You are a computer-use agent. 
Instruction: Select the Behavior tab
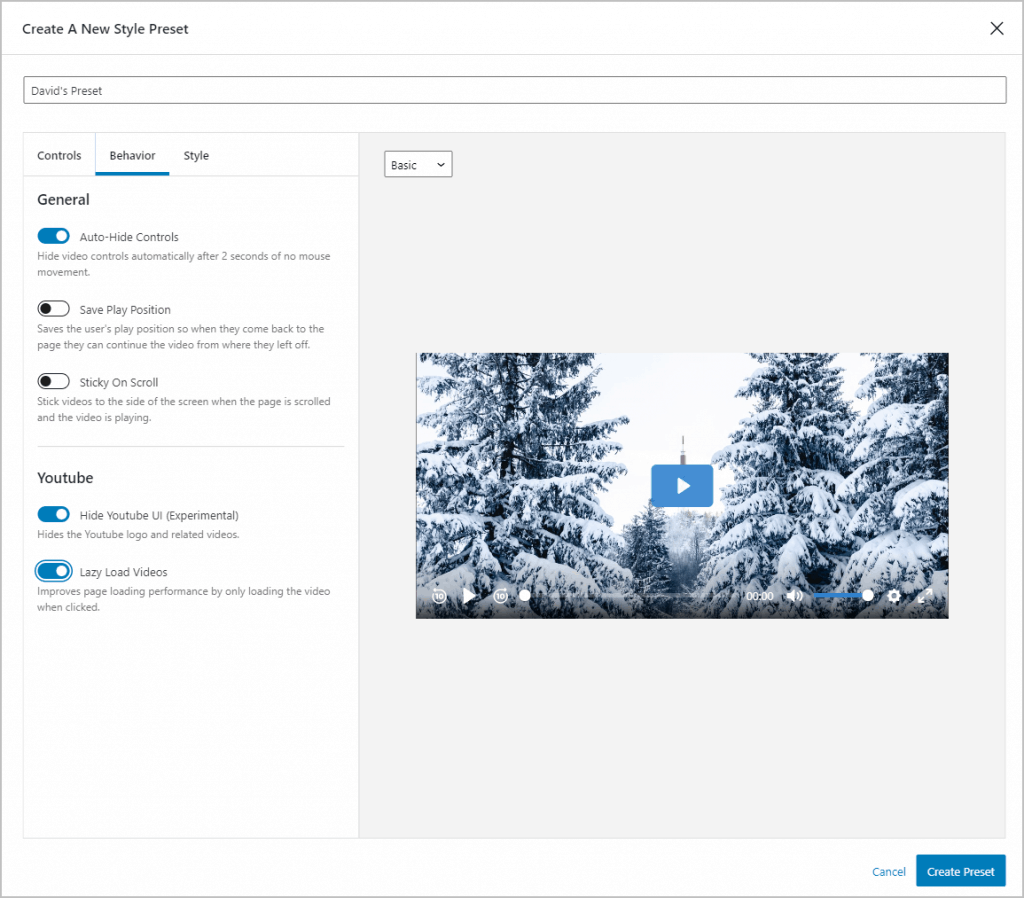tap(132, 155)
